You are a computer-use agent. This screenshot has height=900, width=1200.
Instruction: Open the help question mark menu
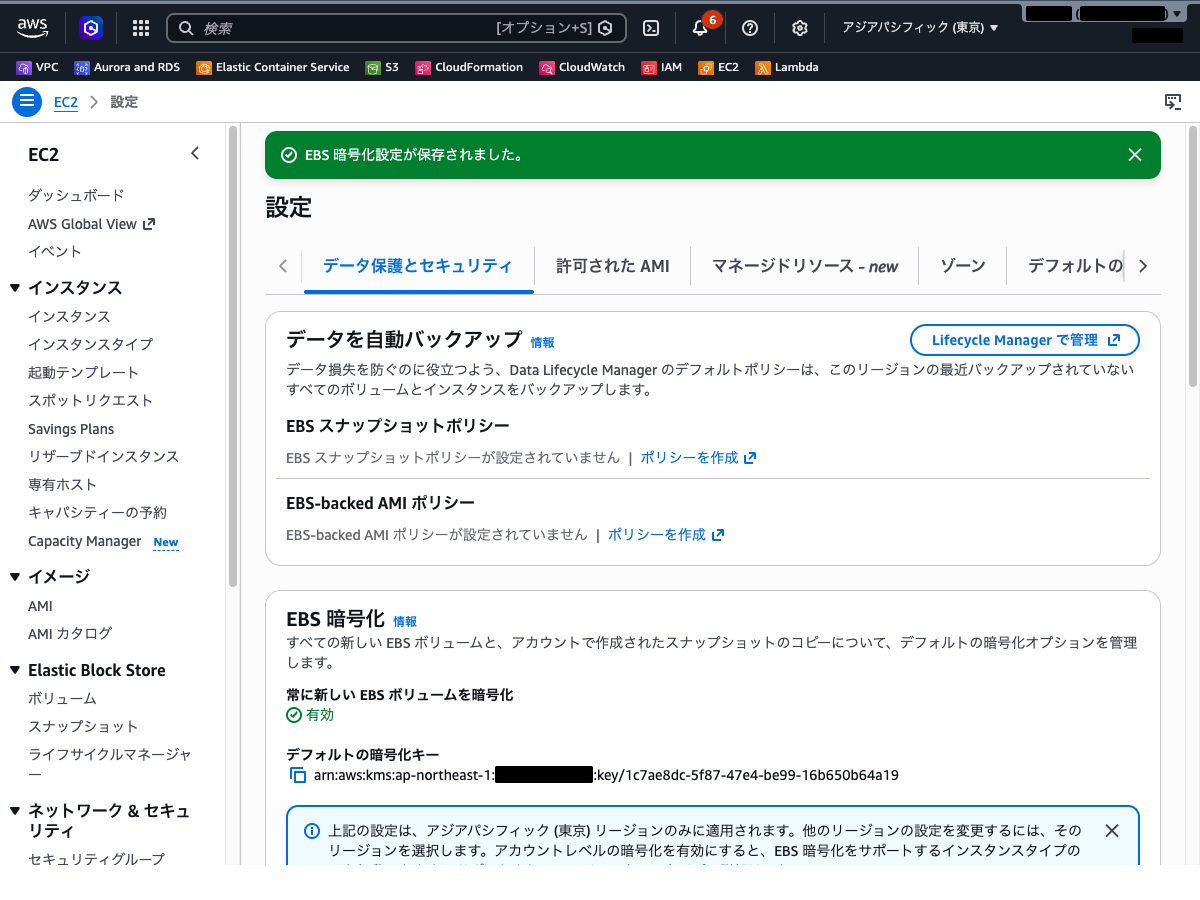750,28
